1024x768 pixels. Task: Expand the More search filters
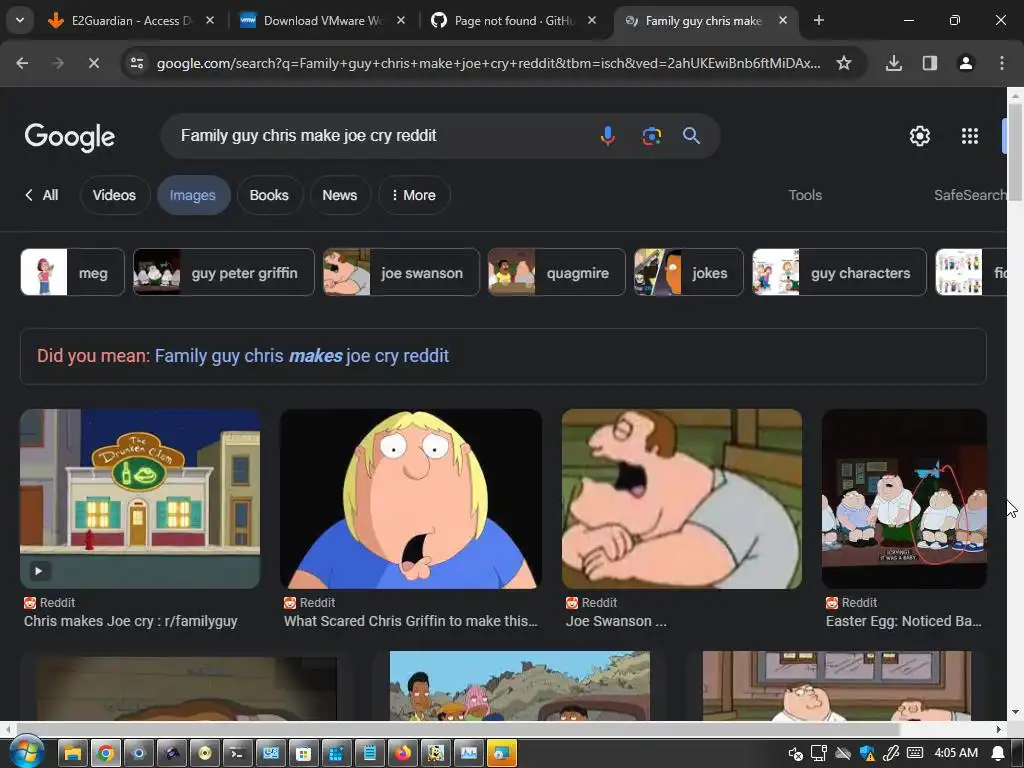[414, 195]
